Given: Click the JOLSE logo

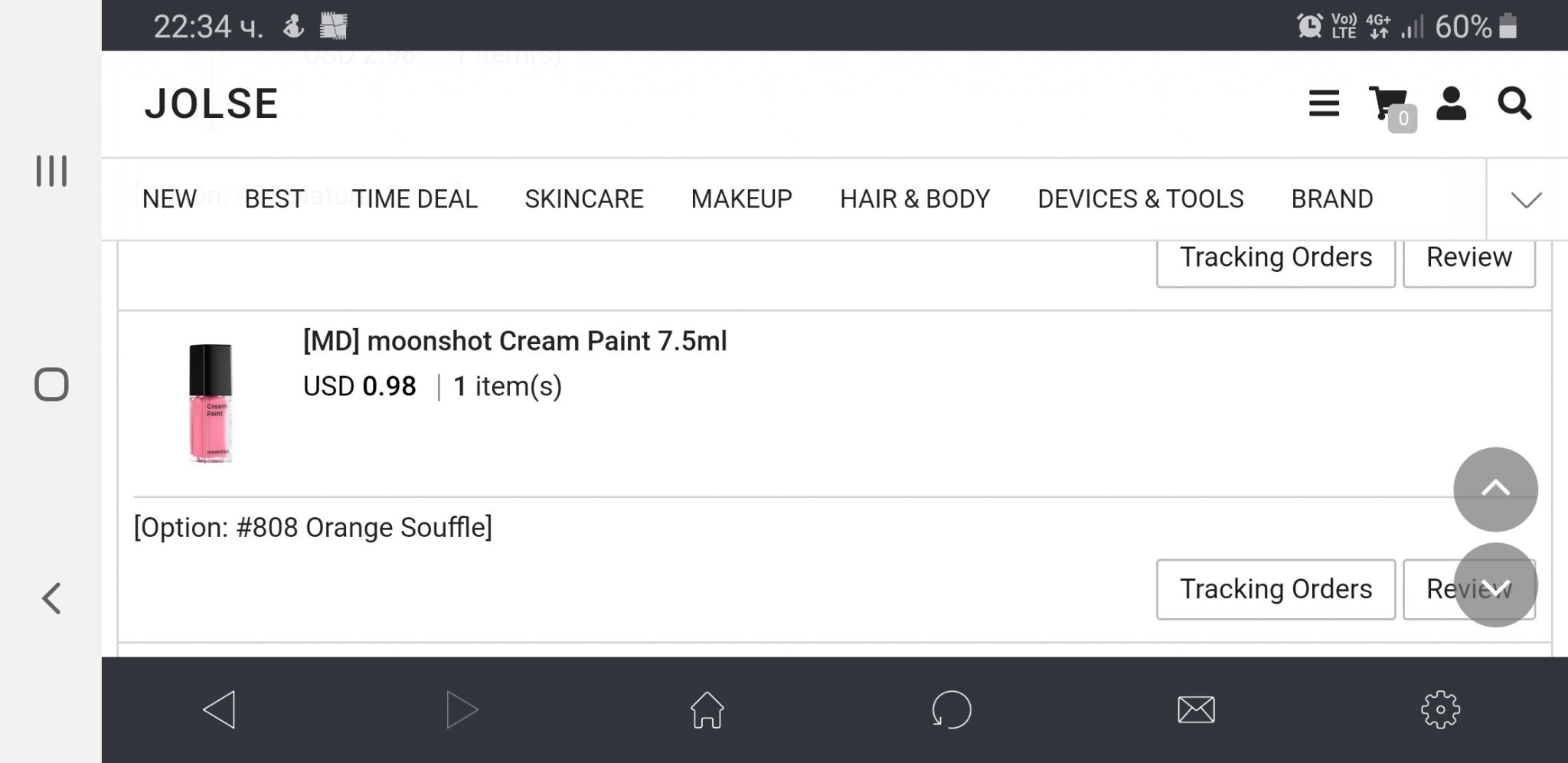Looking at the screenshot, I should (x=211, y=103).
